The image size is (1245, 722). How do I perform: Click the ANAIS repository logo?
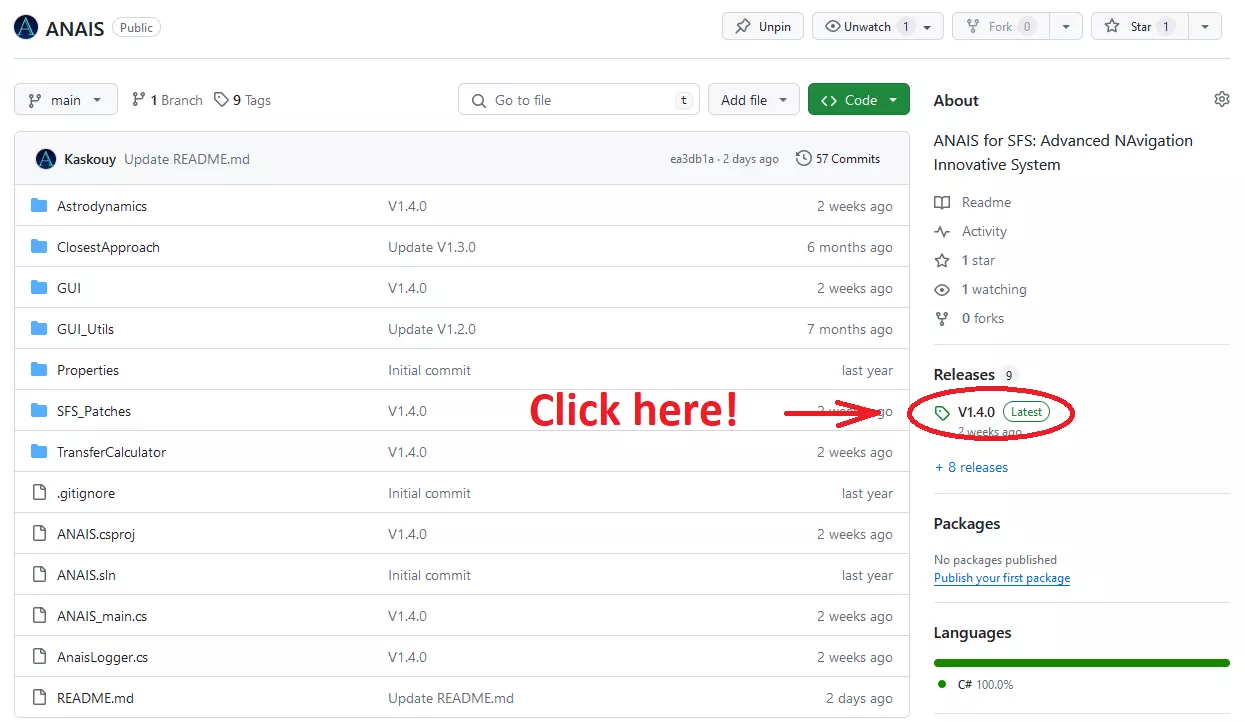tap(26, 28)
